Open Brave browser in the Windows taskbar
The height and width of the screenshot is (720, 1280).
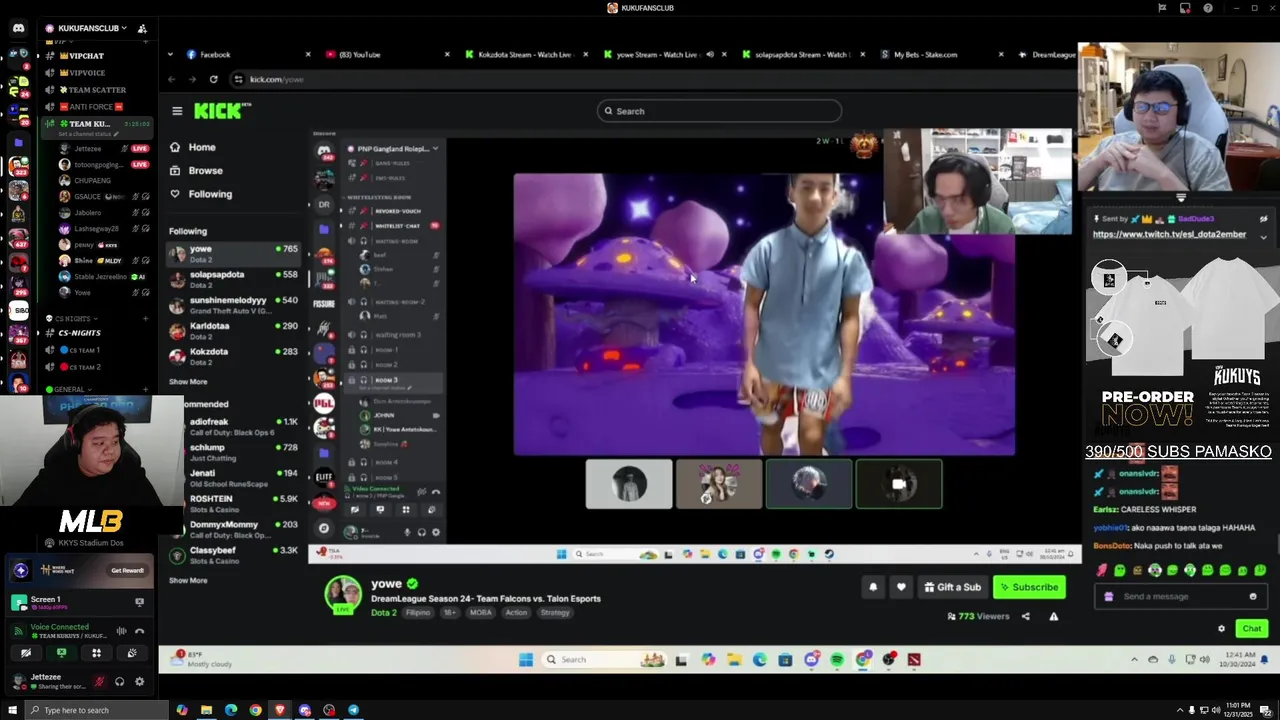click(x=280, y=710)
